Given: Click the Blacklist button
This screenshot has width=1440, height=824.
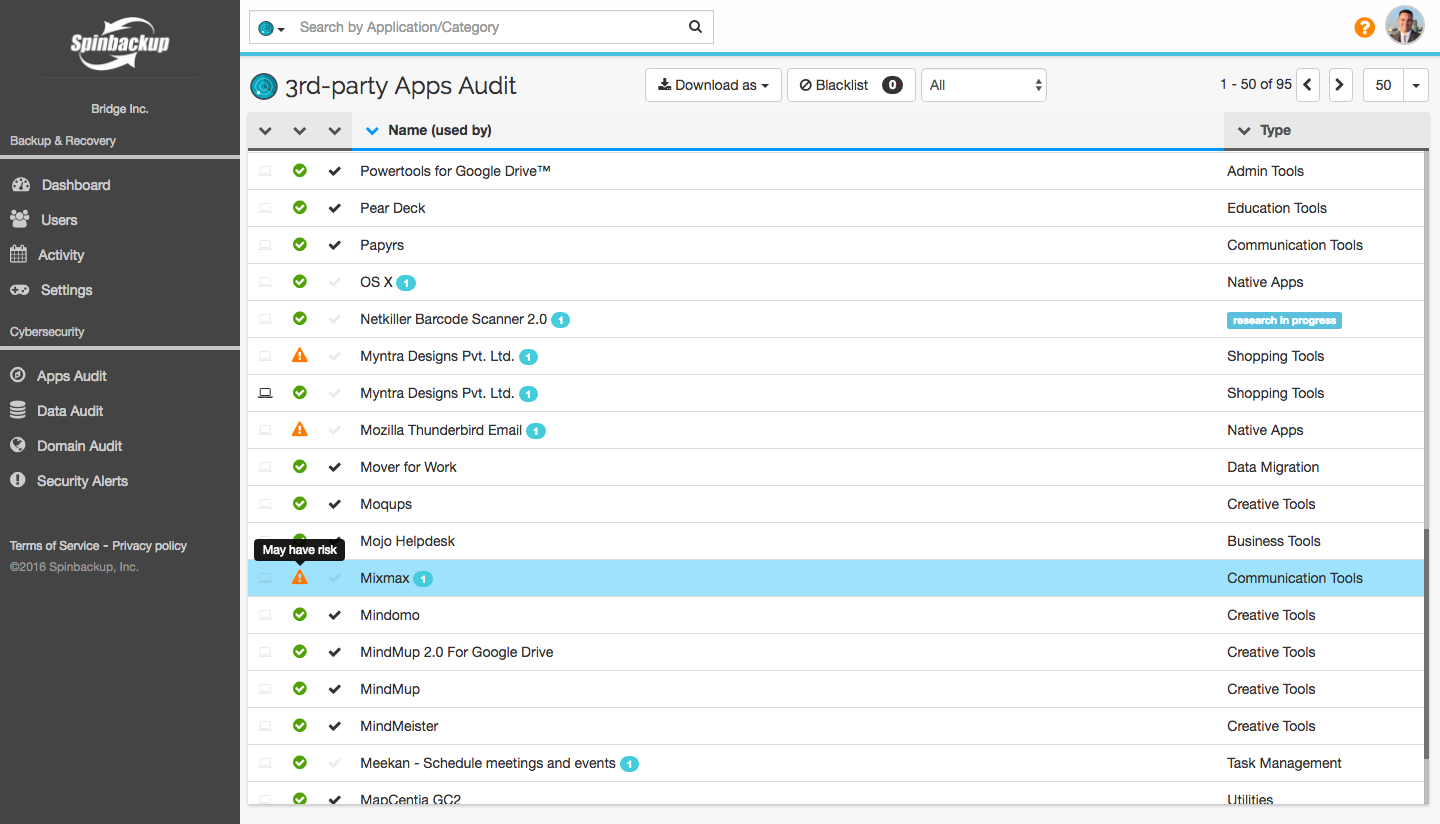Looking at the screenshot, I should [851, 85].
